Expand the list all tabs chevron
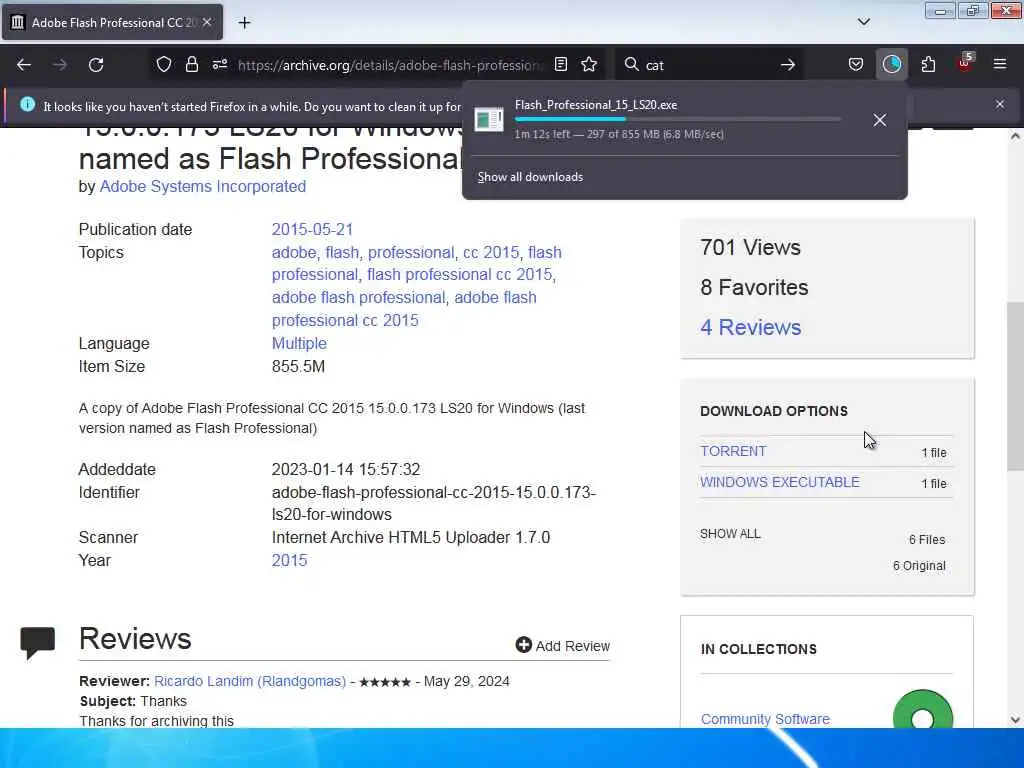This screenshot has height=768, width=1024. (x=863, y=22)
